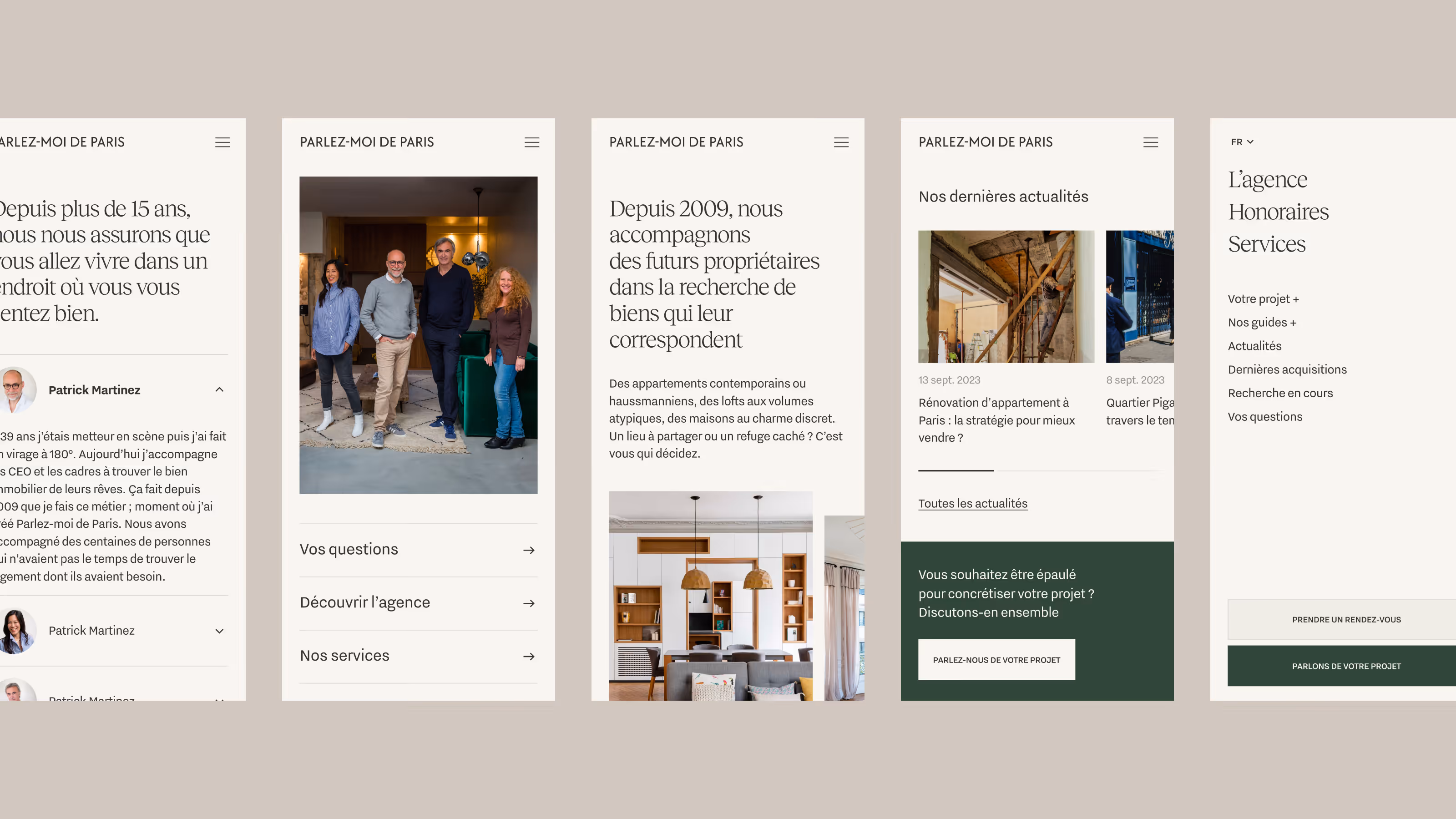The image size is (1456, 819).
Task: Click Parlons de votre projet button
Action: coord(1342,666)
